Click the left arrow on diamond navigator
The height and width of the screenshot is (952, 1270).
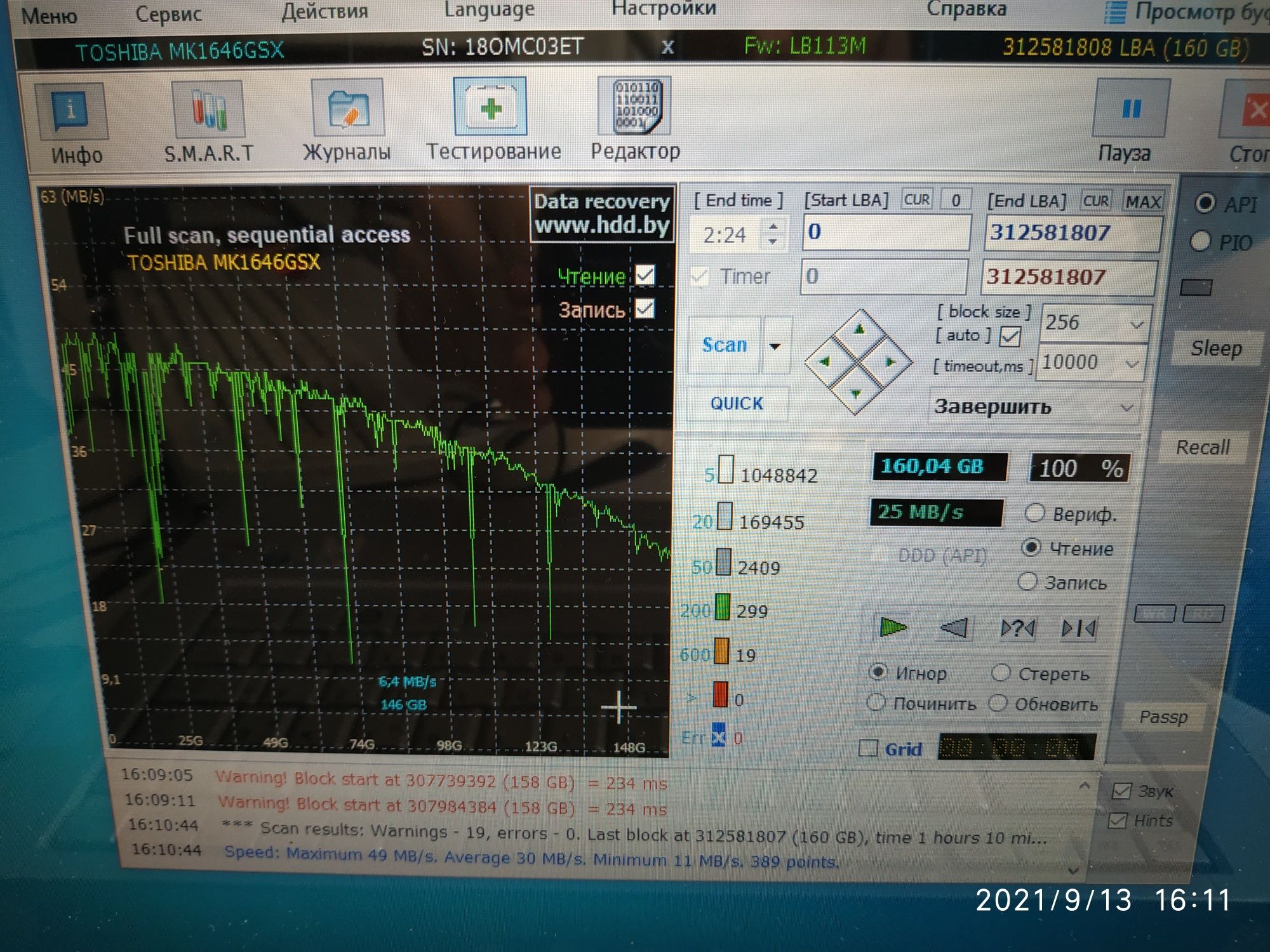click(x=824, y=361)
